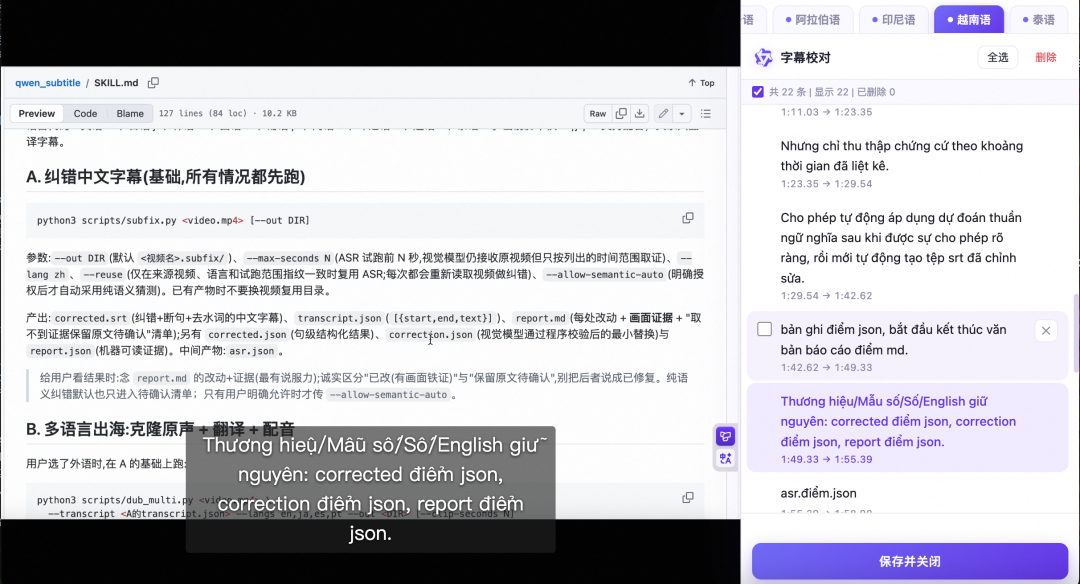Switch to the Blame view
The width and height of the screenshot is (1080, 584).
[130, 114]
